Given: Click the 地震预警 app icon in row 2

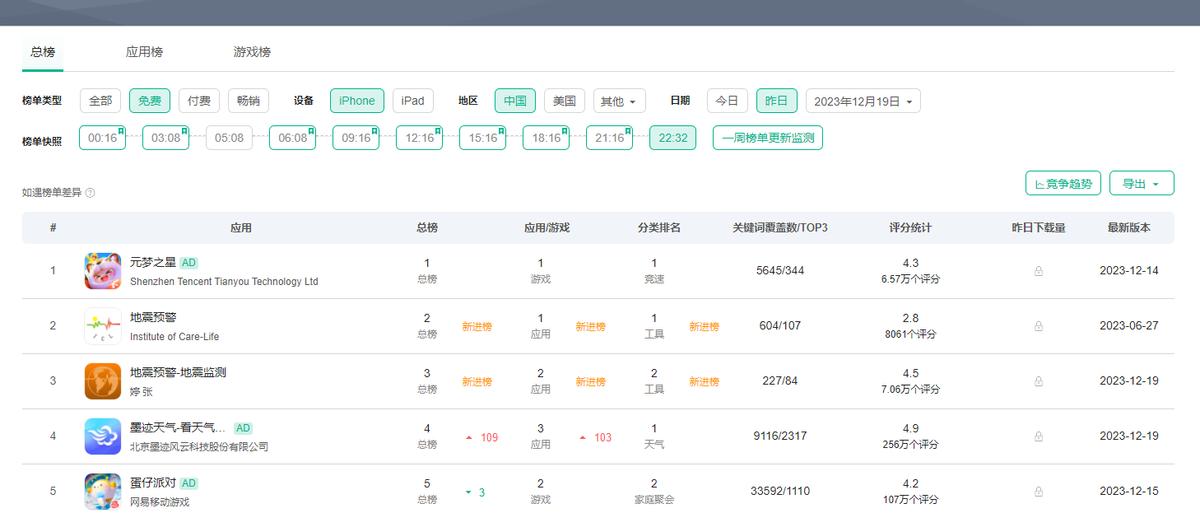Looking at the screenshot, I should pyautogui.click(x=103, y=326).
